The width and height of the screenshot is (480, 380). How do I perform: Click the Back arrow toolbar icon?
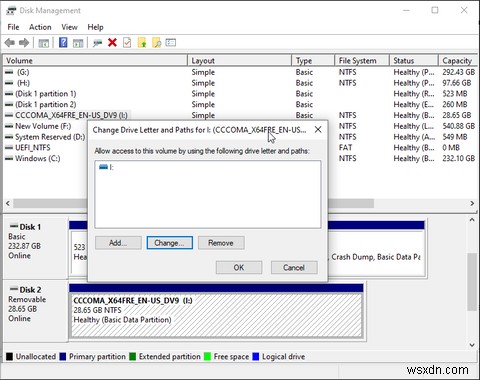(10, 43)
